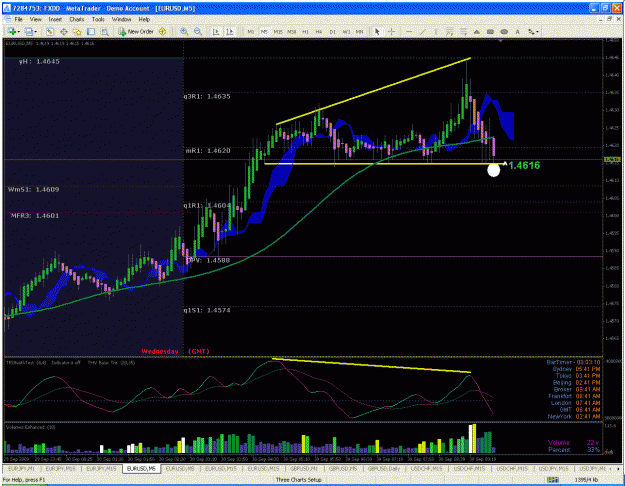Click the 'q3R1: 1.4635' level label
The height and width of the screenshot is (486, 625).
click(x=207, y=96)
